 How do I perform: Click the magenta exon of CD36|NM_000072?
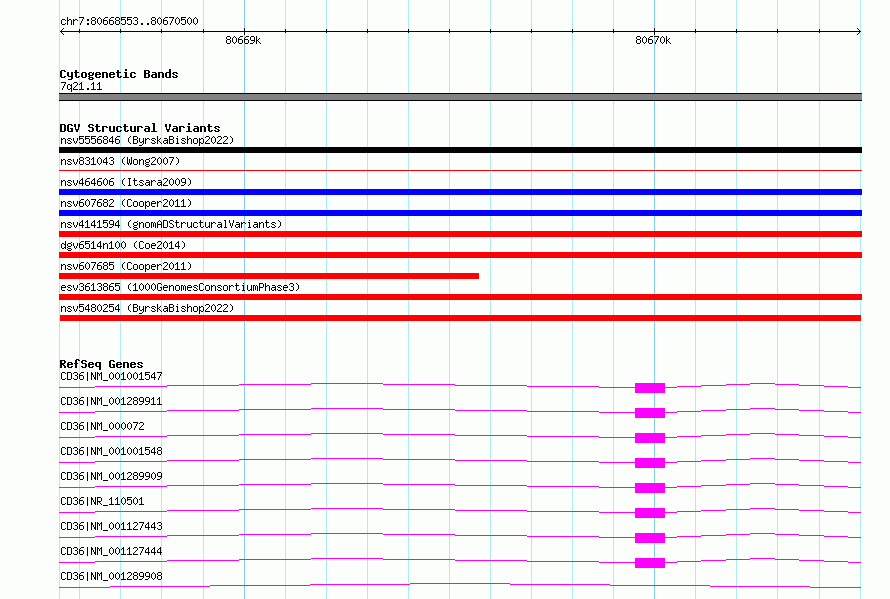(x=650, y=438)
